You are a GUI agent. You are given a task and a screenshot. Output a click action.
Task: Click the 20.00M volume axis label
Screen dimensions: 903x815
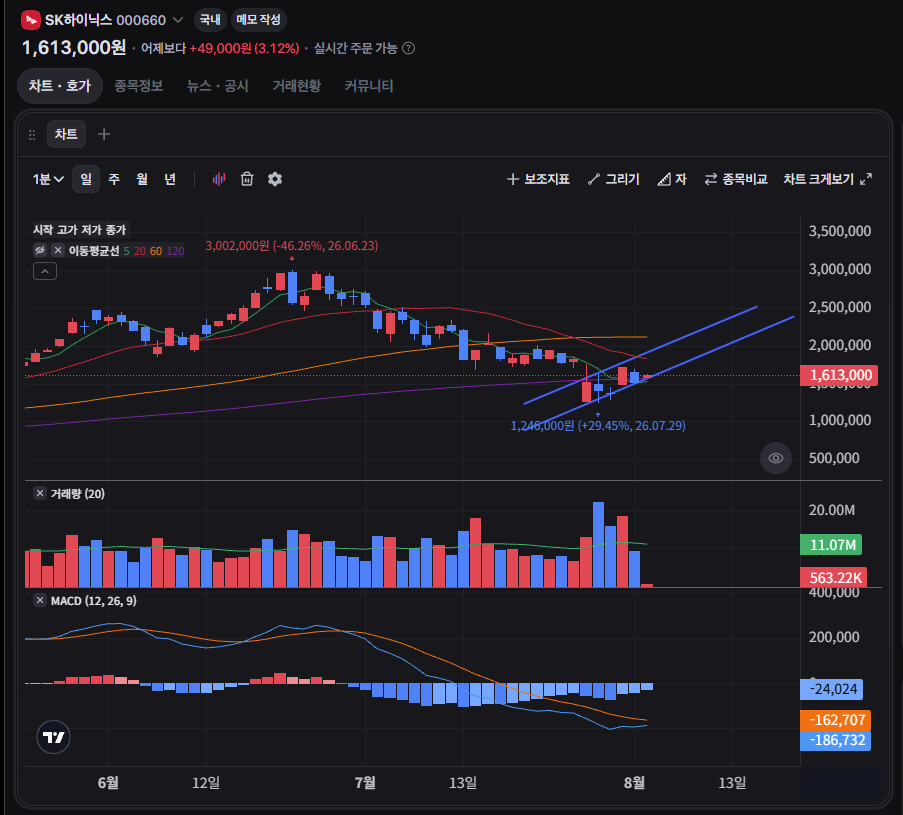832,510
